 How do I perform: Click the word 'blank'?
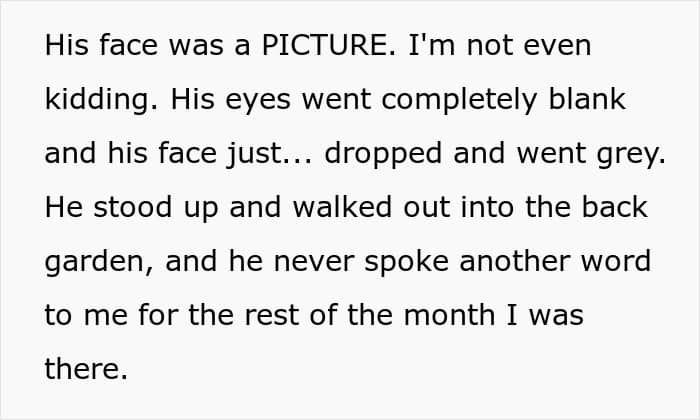click(x=587, y=99)
